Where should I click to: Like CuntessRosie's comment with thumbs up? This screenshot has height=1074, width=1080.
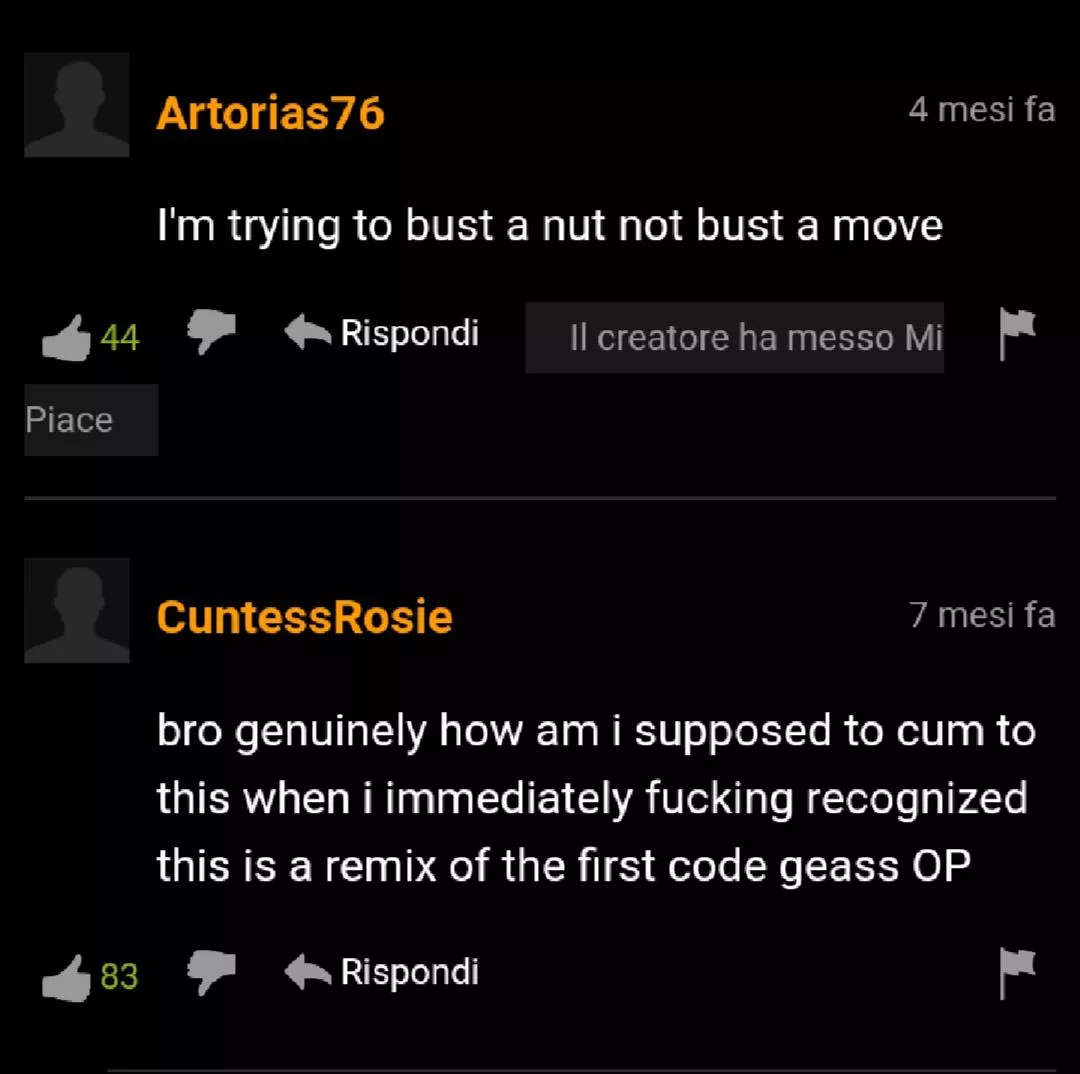tap(66, 978)
